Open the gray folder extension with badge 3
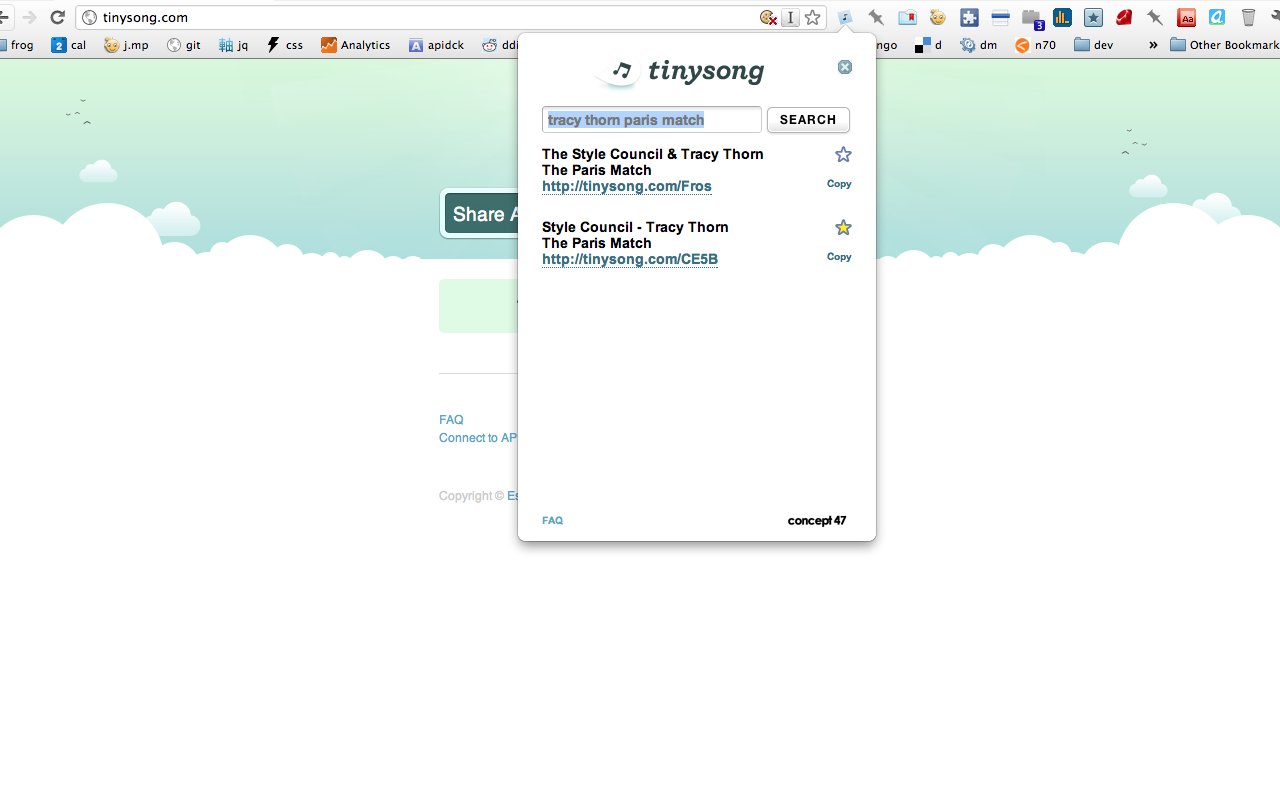 [x=1032, y=18]
